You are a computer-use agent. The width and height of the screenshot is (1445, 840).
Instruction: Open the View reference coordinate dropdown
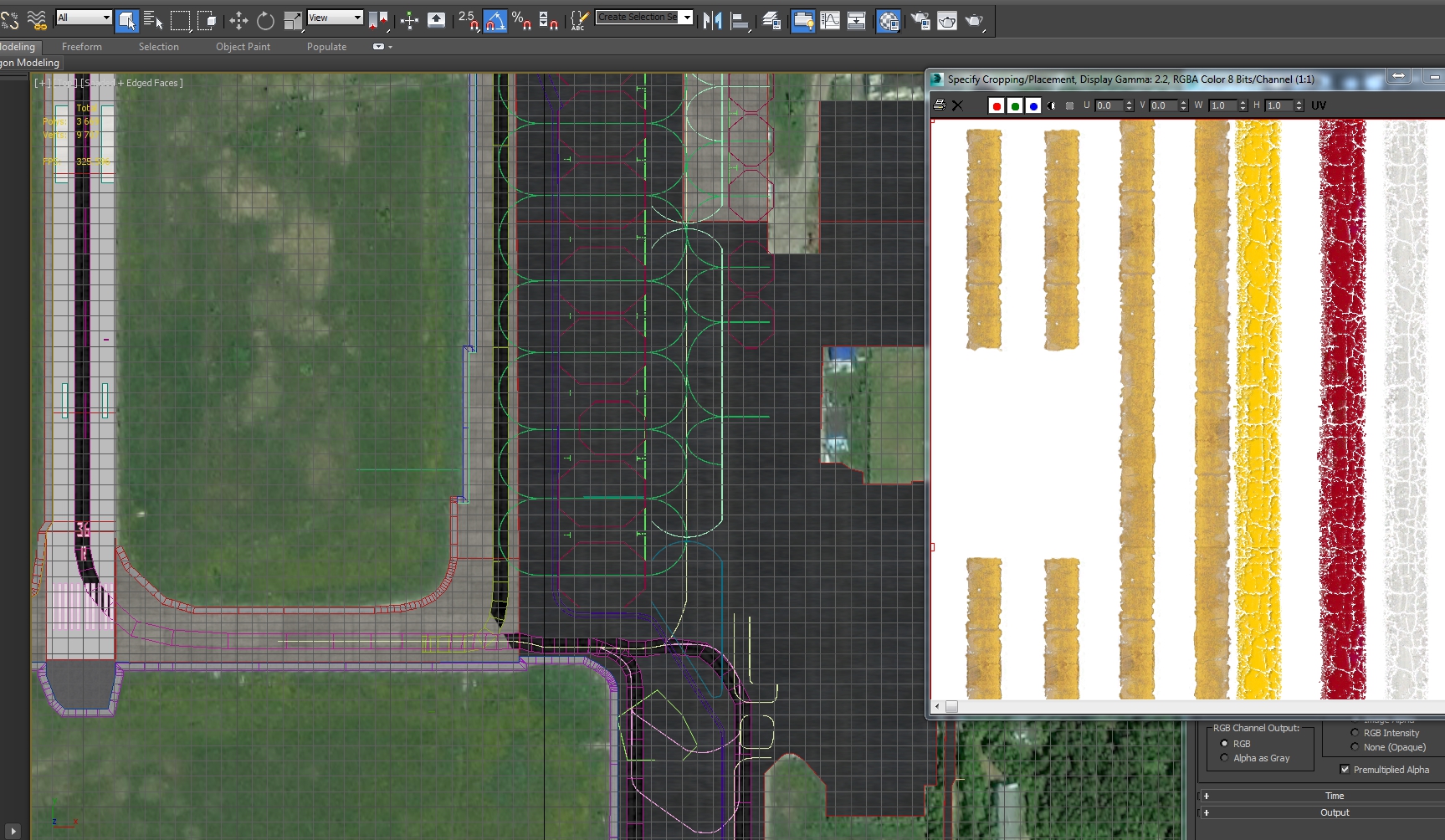(x=335, y=18)
